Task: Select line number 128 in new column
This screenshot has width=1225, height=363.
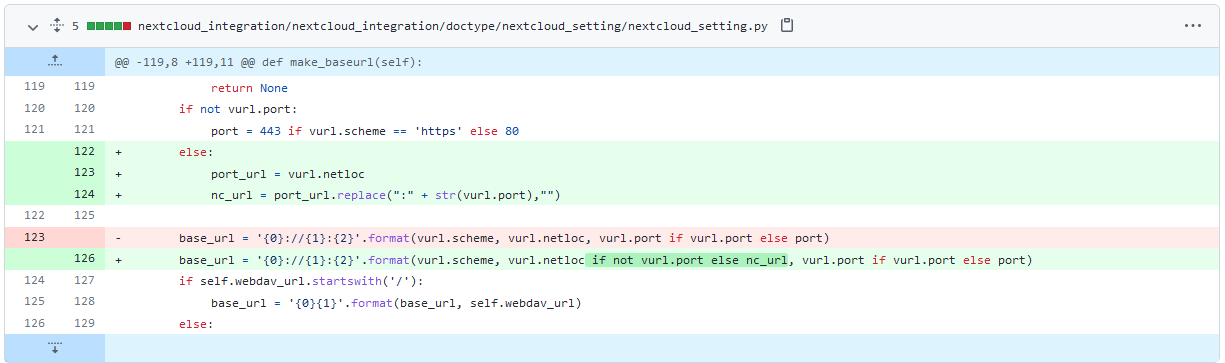Action: tap(84, 302)
